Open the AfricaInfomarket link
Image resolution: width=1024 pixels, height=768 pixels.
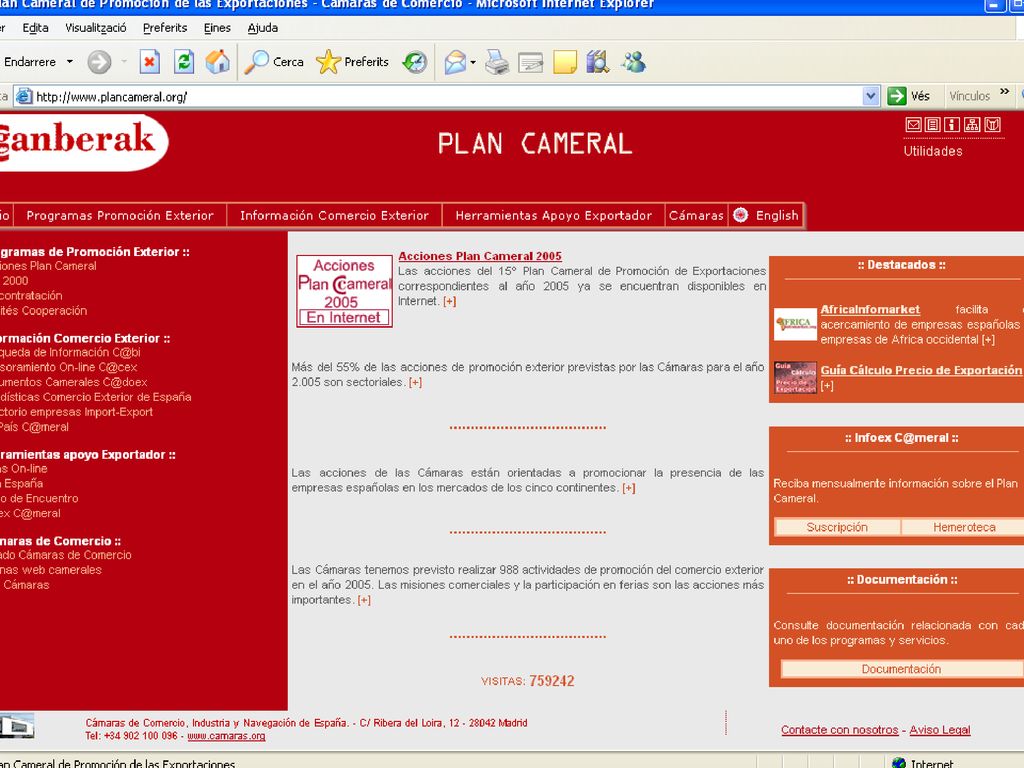tap(870, 310)
